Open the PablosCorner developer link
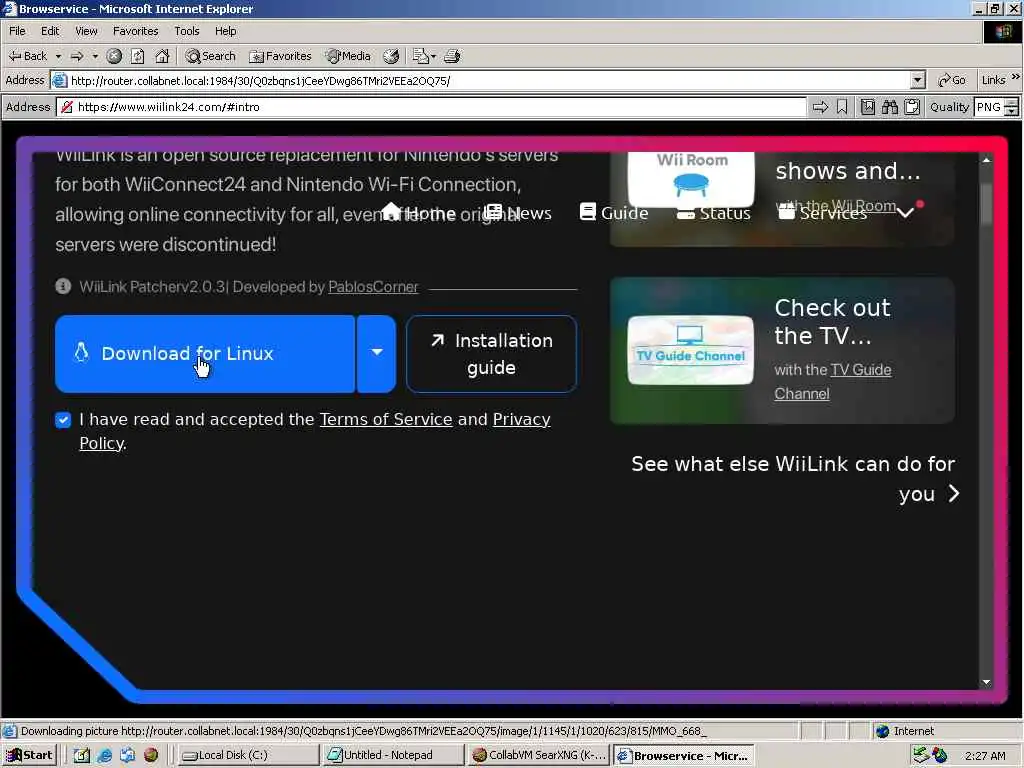This screenshot has width=1024, height=768. pos(373,287)
